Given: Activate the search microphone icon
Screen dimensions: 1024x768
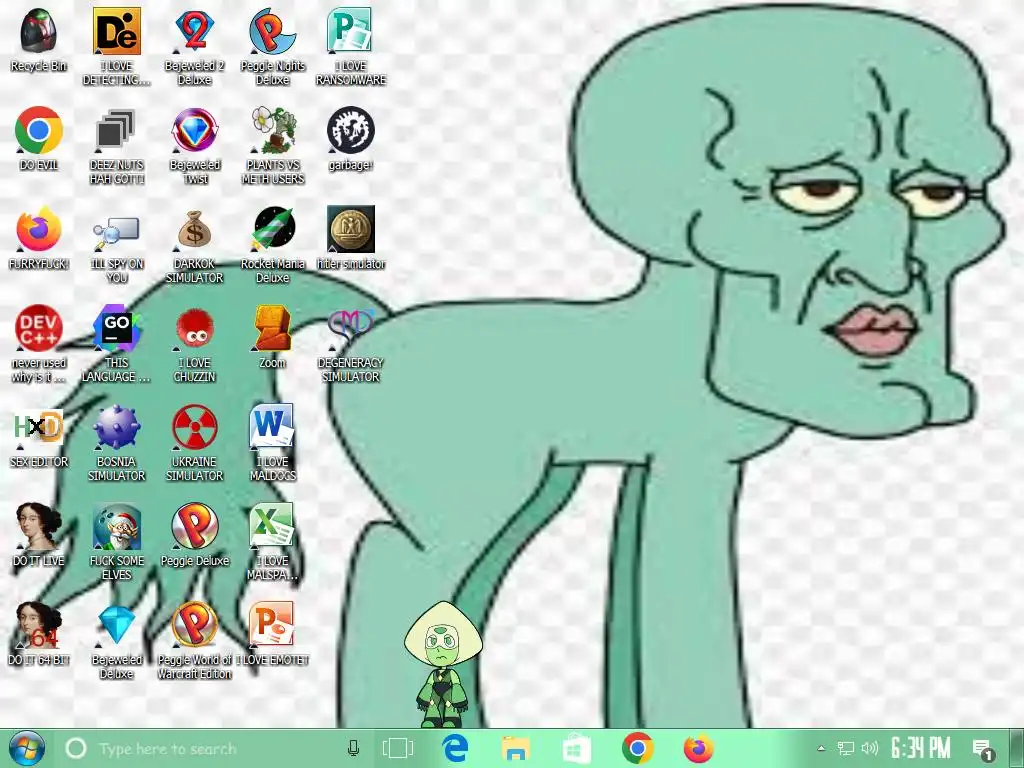Looking at the screenshot, I should click(353, 748).
